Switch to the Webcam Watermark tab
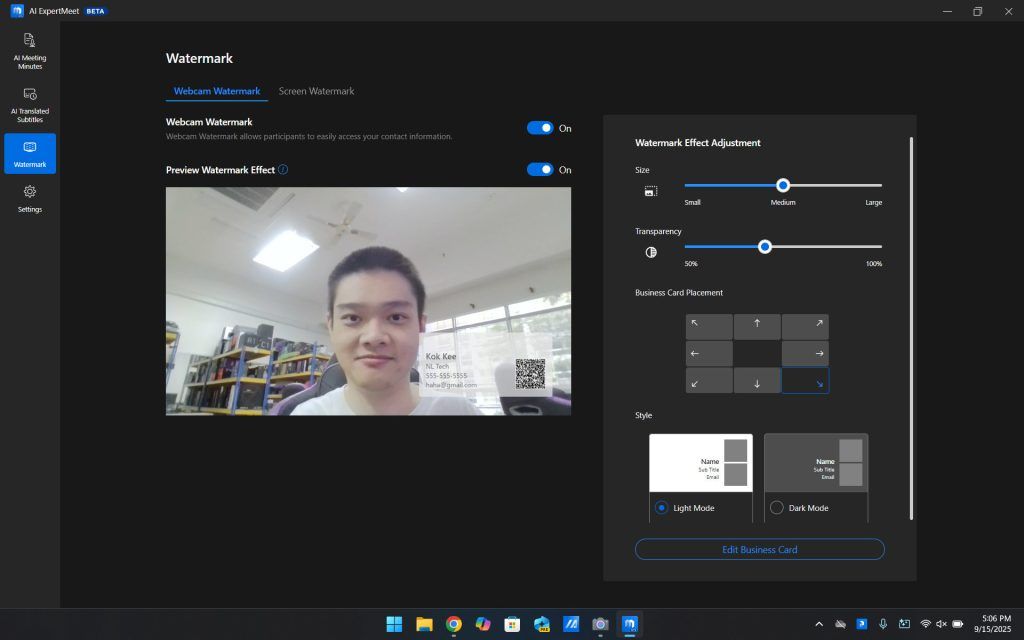 pos(217,91)
